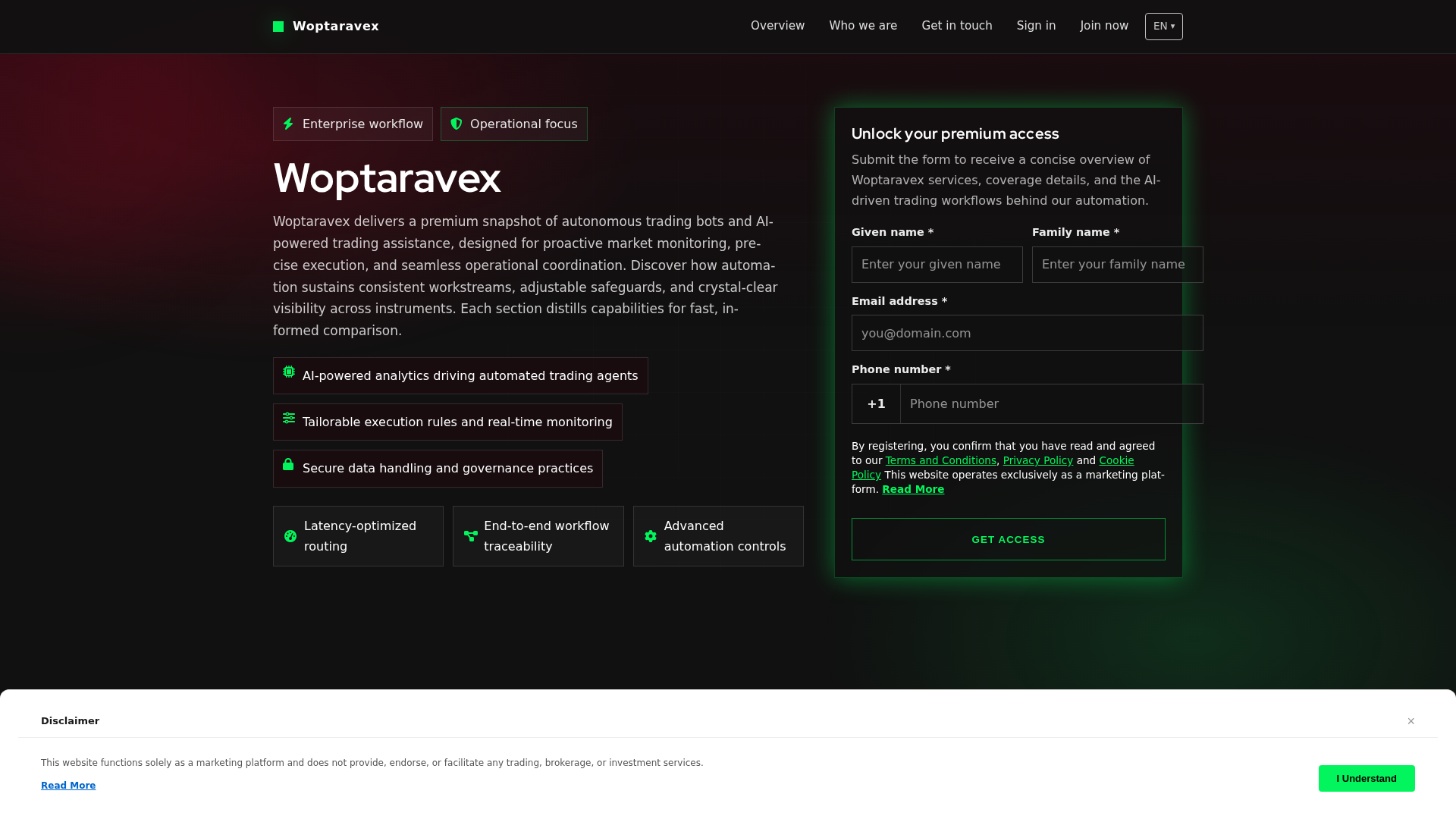Accept the disclaimer with I Understand
The height and width of the screenshot is (819, 1456).
[x=1367, y=779]
